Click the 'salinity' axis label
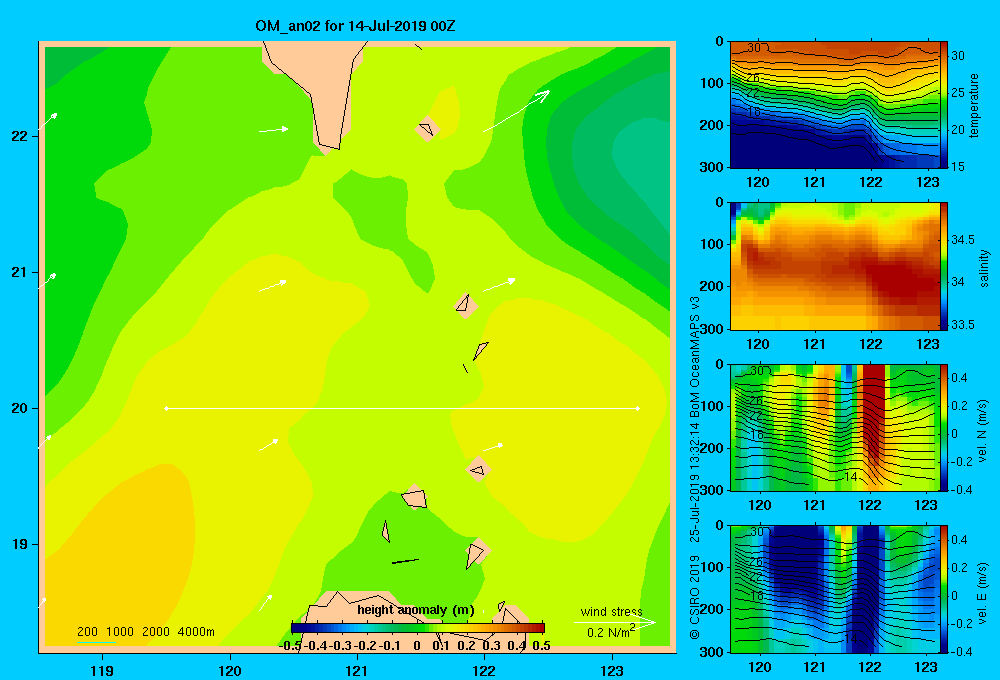Screen dimensions: 1000x680 983,268
